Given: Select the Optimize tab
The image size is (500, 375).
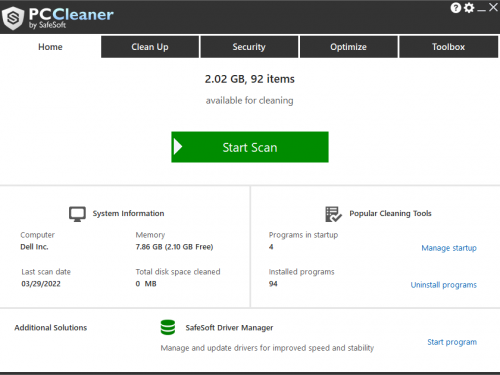Looking at the screenshot, I should pos(348,47).
